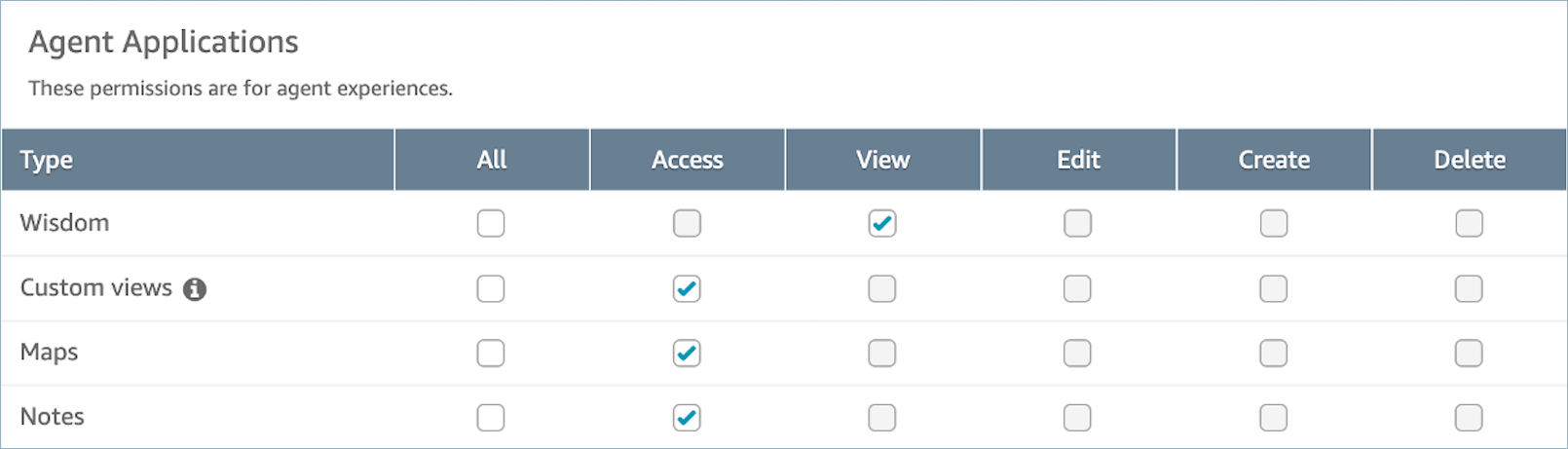Uncheck Access permission for Notes
The width and height of the screenshot is (1568, 449).
[x=687, y=418]
